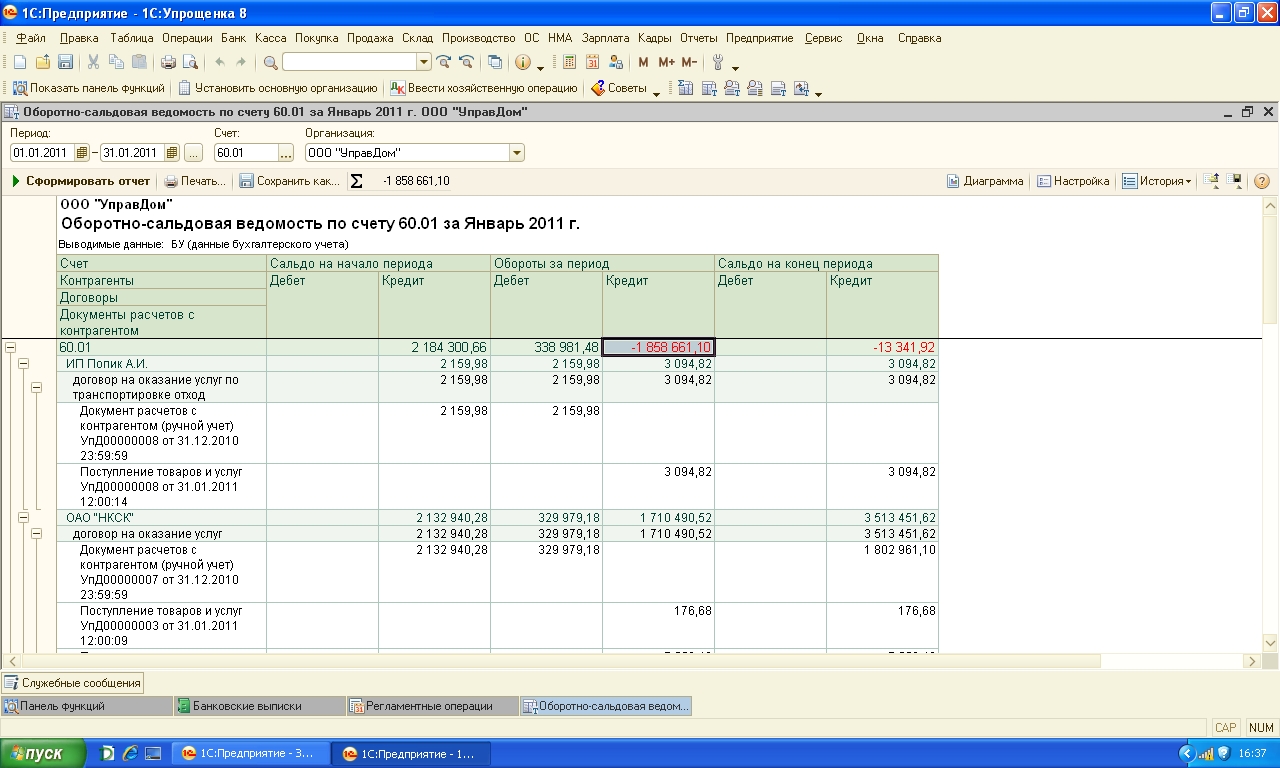
Task: Click the horizontal scrollbar right arrow
Action: point(1252,661)
